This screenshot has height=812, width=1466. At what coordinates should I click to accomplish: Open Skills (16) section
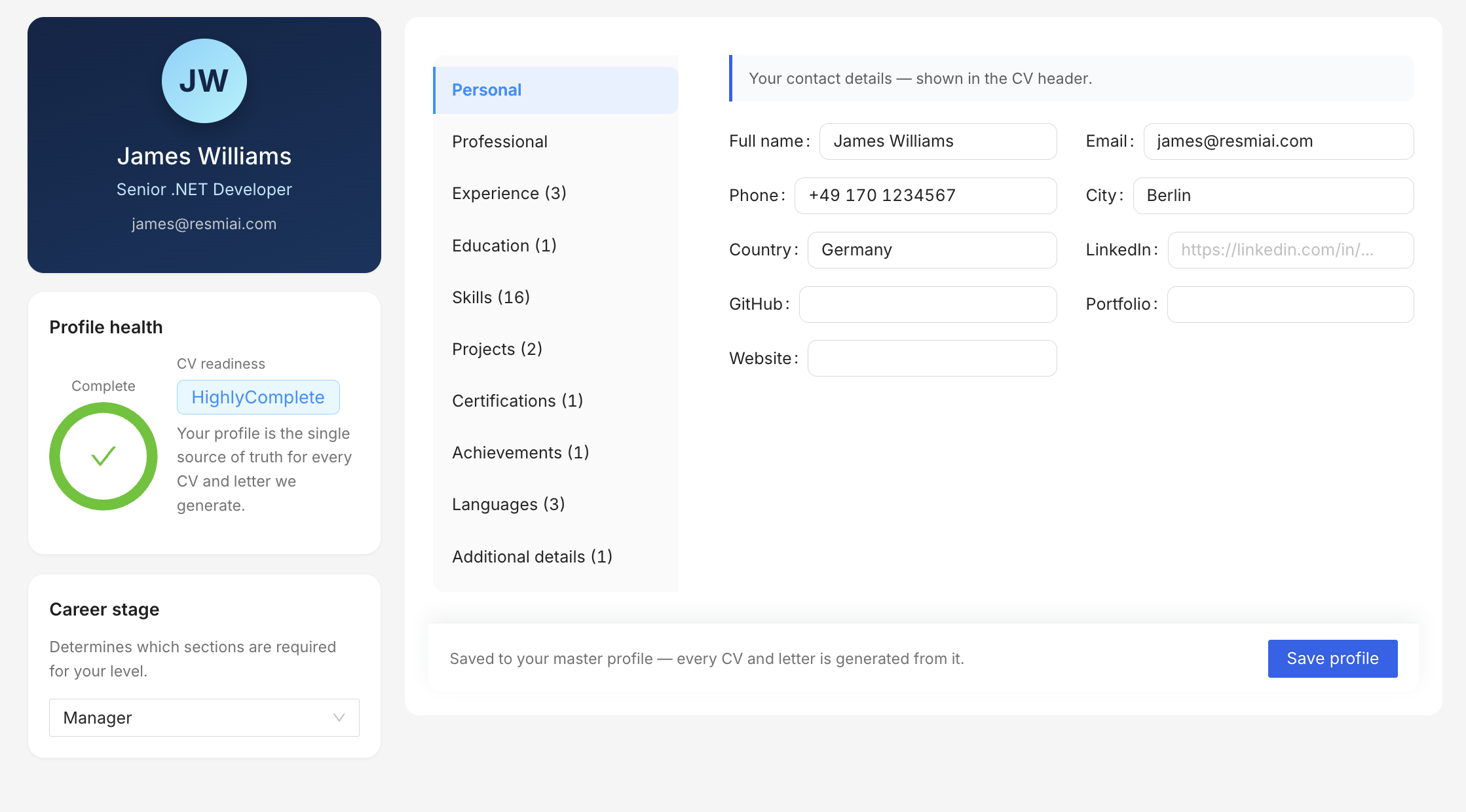tap(555, 297)
